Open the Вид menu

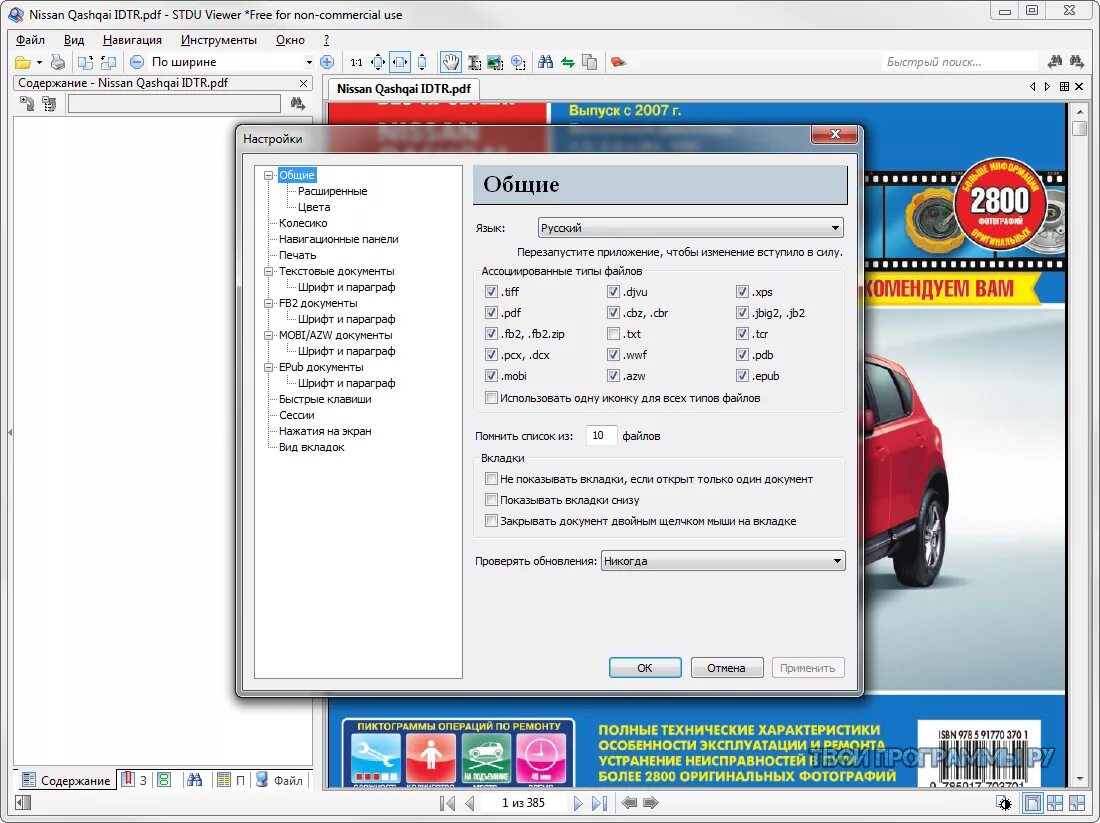[x=74, y=40]
